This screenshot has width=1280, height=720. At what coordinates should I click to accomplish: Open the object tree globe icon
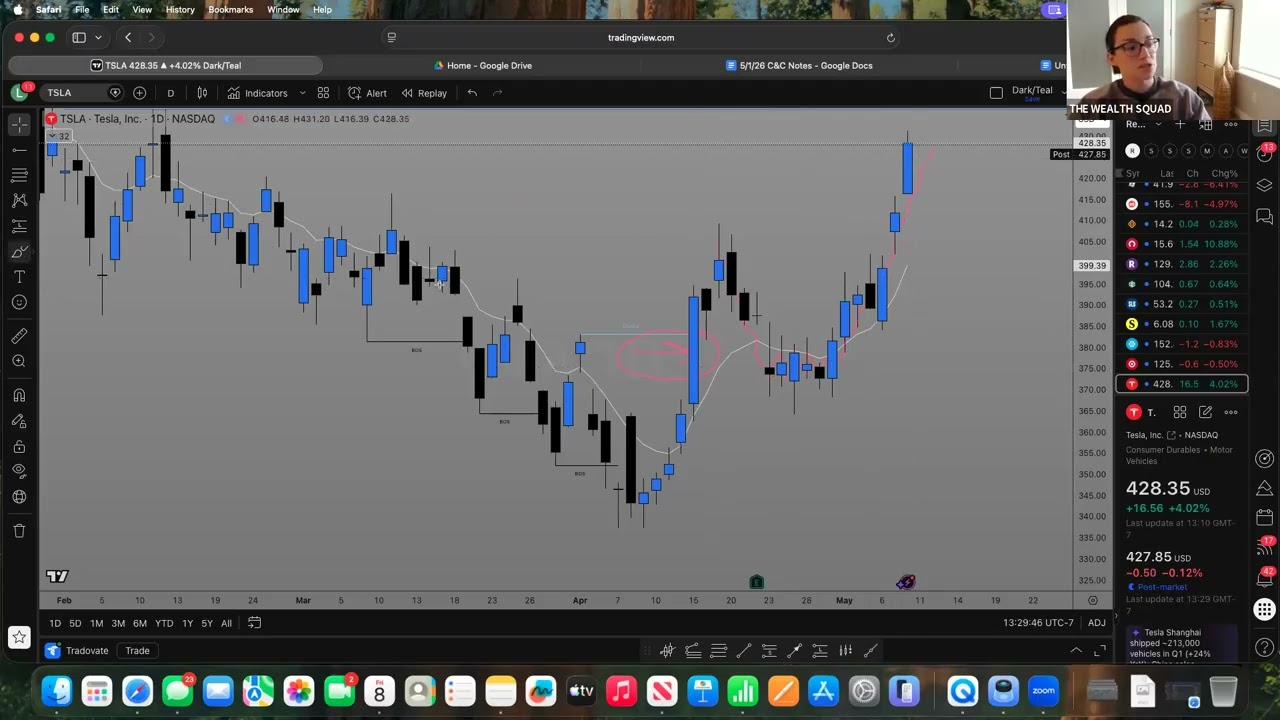[19, 497]
